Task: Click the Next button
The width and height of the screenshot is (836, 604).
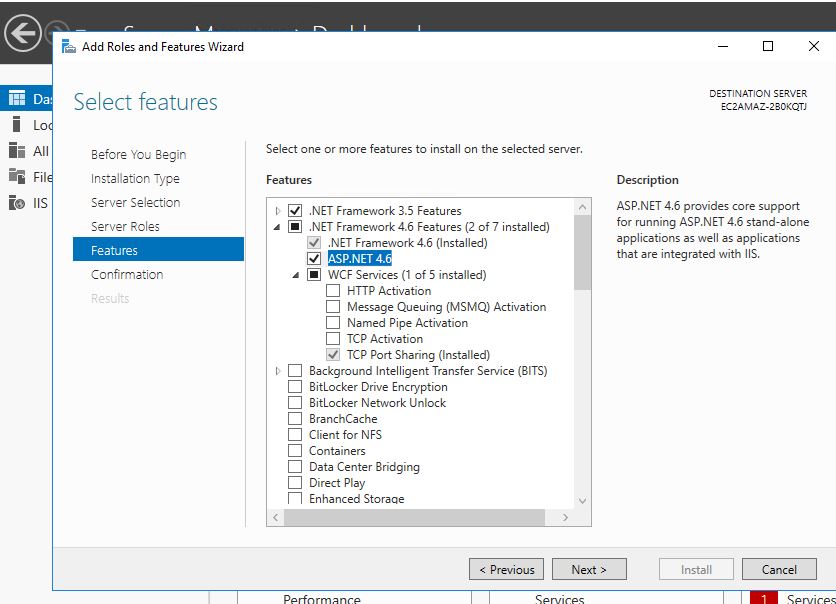Action: (x=589, y=569)
